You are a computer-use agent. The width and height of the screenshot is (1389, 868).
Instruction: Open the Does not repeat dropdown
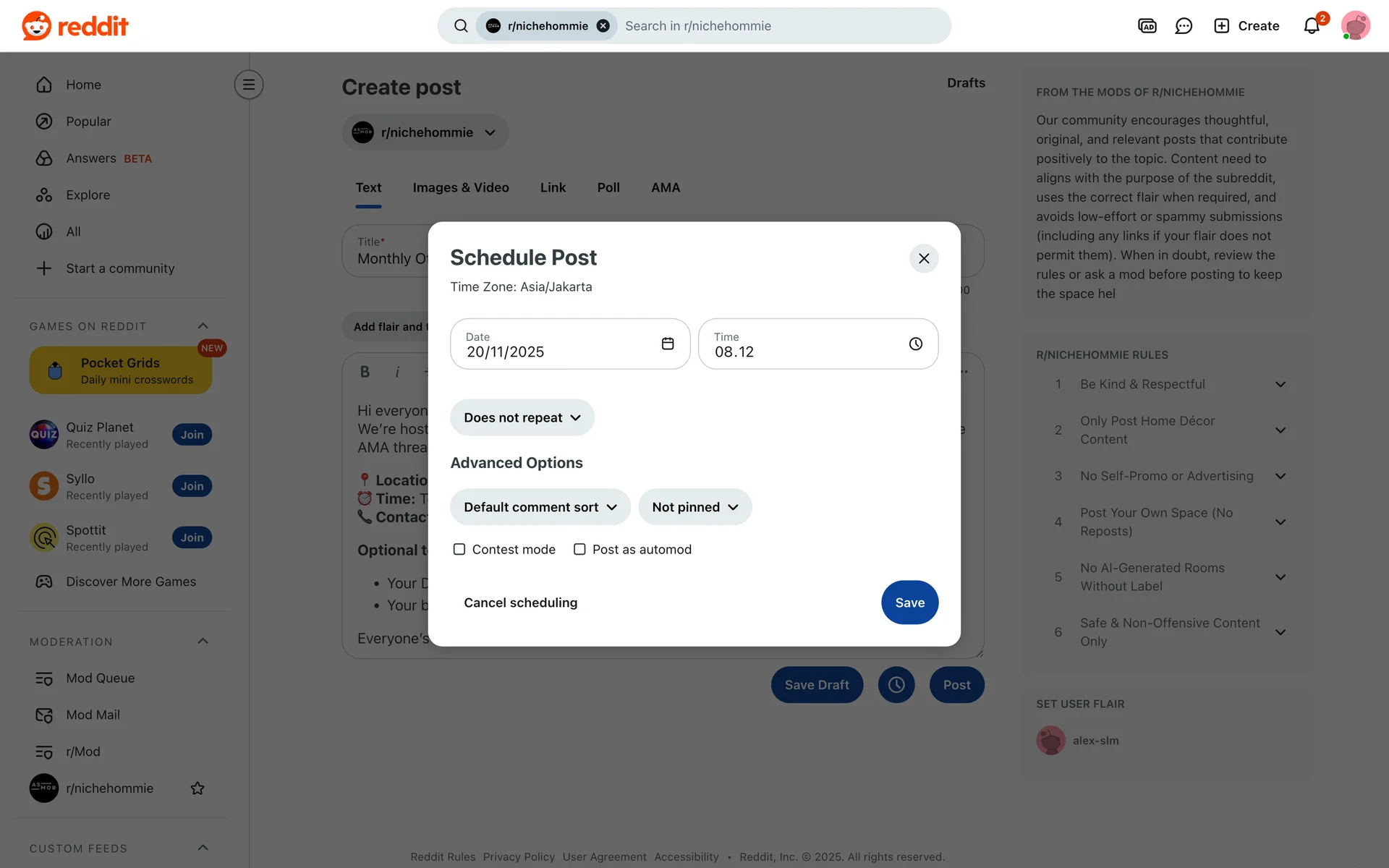522,417
